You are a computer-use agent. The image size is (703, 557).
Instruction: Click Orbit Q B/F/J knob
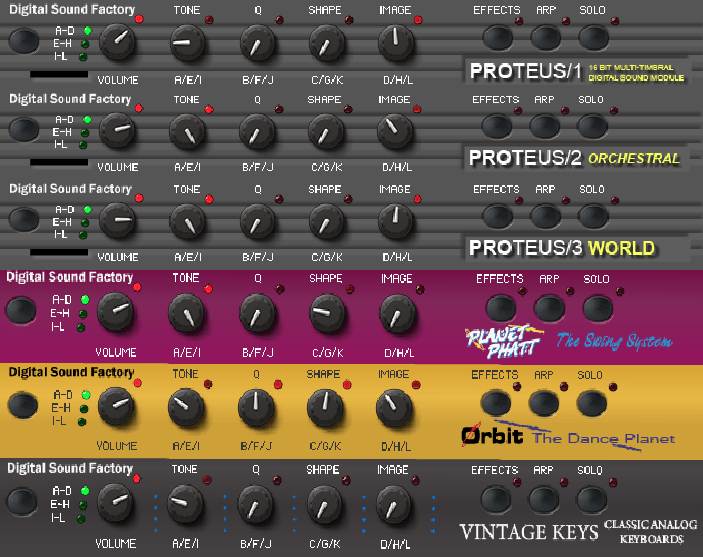256,408
